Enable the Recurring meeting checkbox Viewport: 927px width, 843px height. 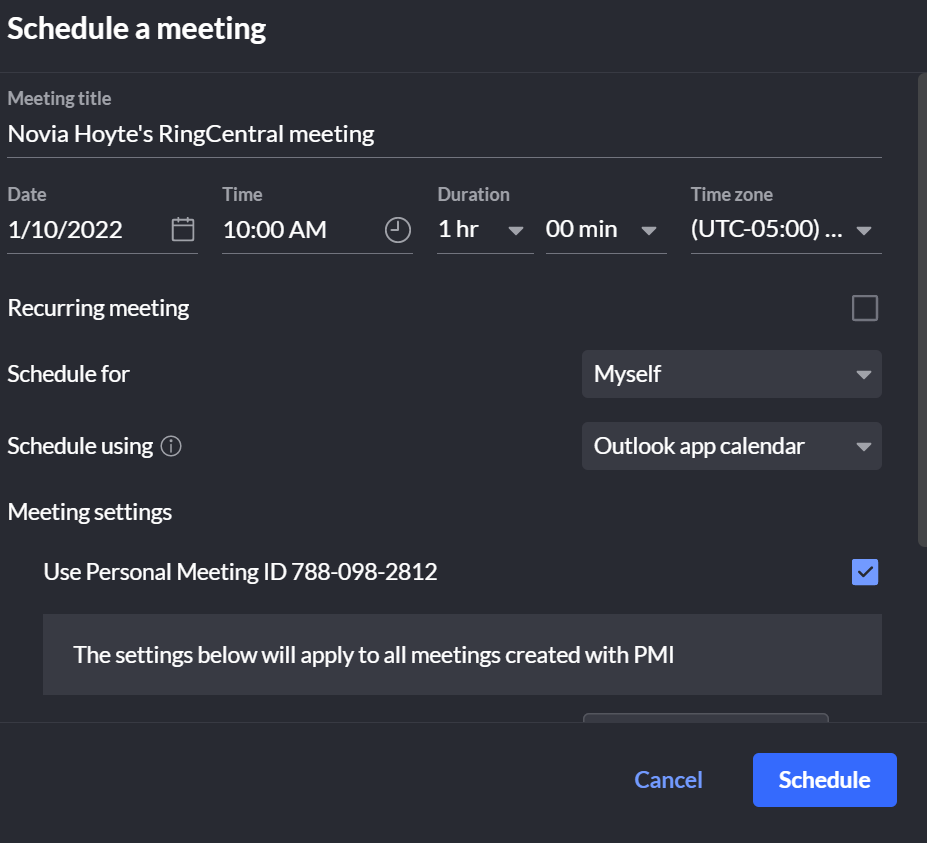(864, 308)
